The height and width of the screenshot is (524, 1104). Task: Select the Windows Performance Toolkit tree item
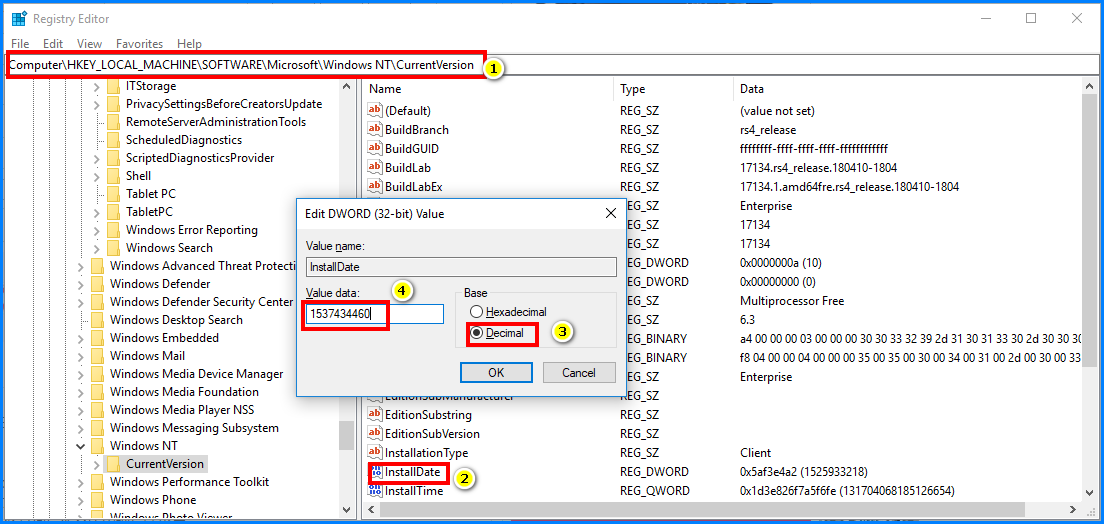coord(189,482)
